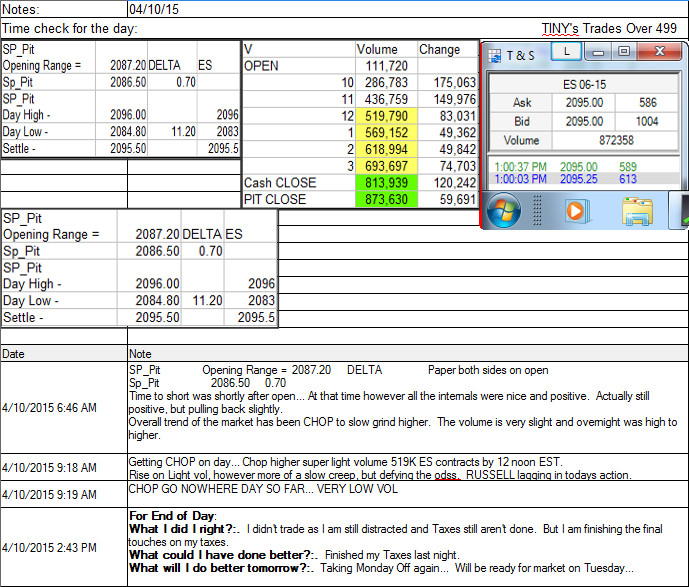The width and height of the screenshot is (689, 587).
Task: Select change cell 83,031
Action: click(x=447, y=116)
